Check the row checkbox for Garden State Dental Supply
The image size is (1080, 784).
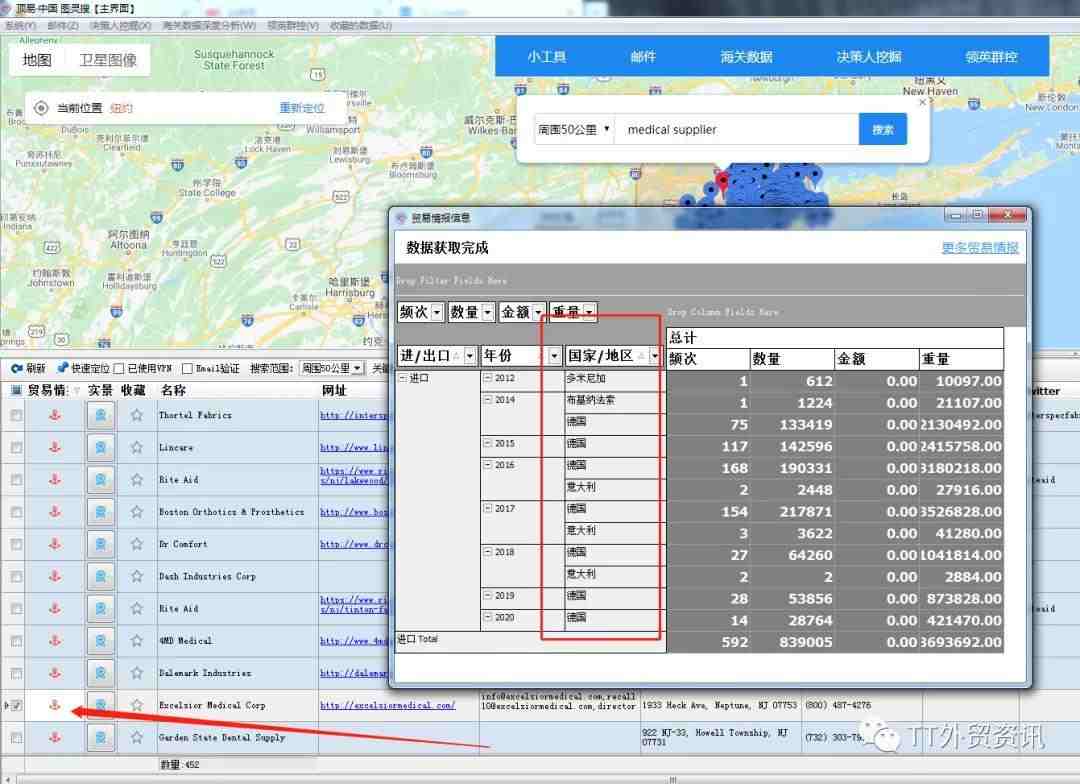click(x=17, y=737)
